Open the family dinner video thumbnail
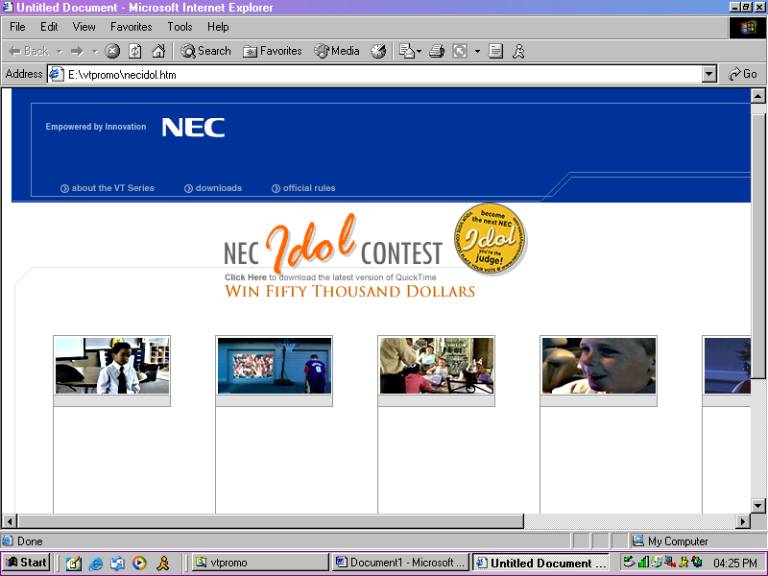This screenshot has height=576, width=768. tap(436, 365)
